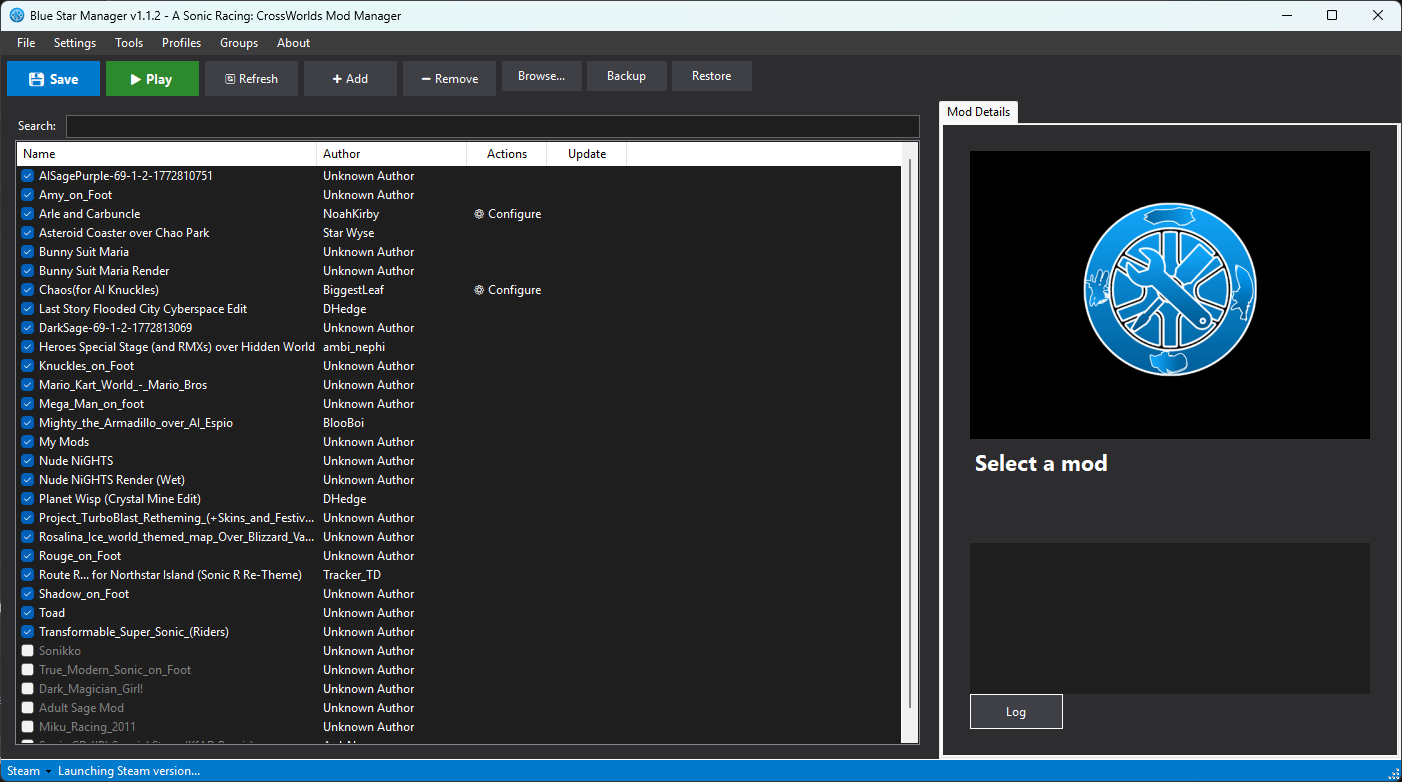Uncheck the Amy_on_Foot mod
Viewport: 1402px width, 782px height.
tap(28, 195)
